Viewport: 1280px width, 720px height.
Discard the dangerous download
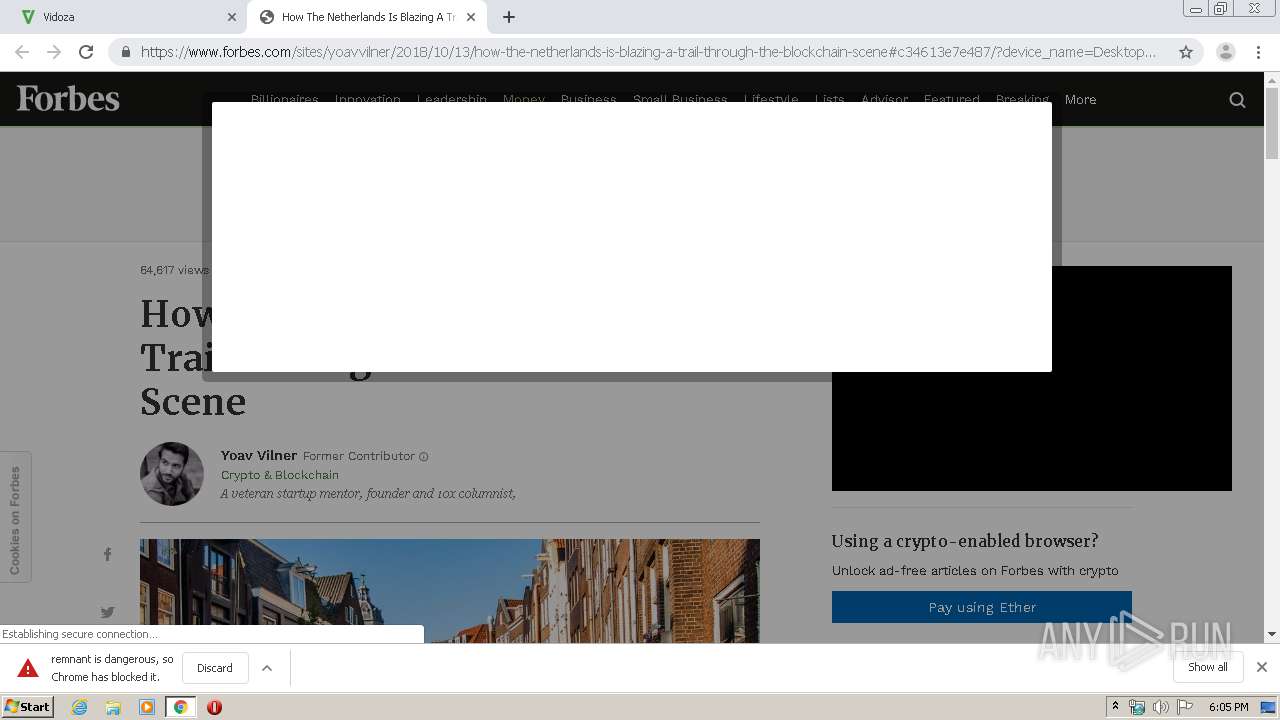coord(215,668)
